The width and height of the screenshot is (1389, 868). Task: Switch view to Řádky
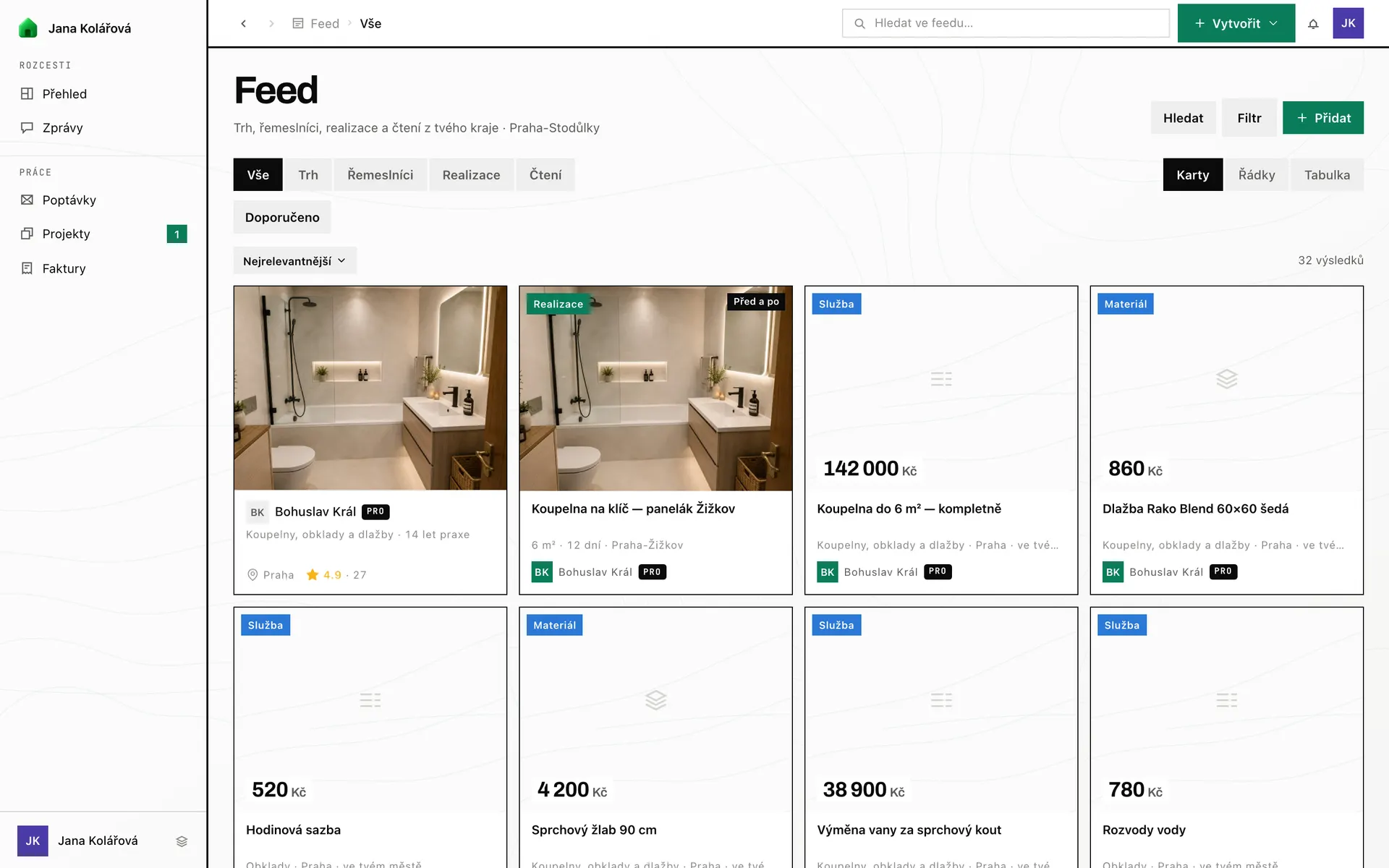point(1257,175)
